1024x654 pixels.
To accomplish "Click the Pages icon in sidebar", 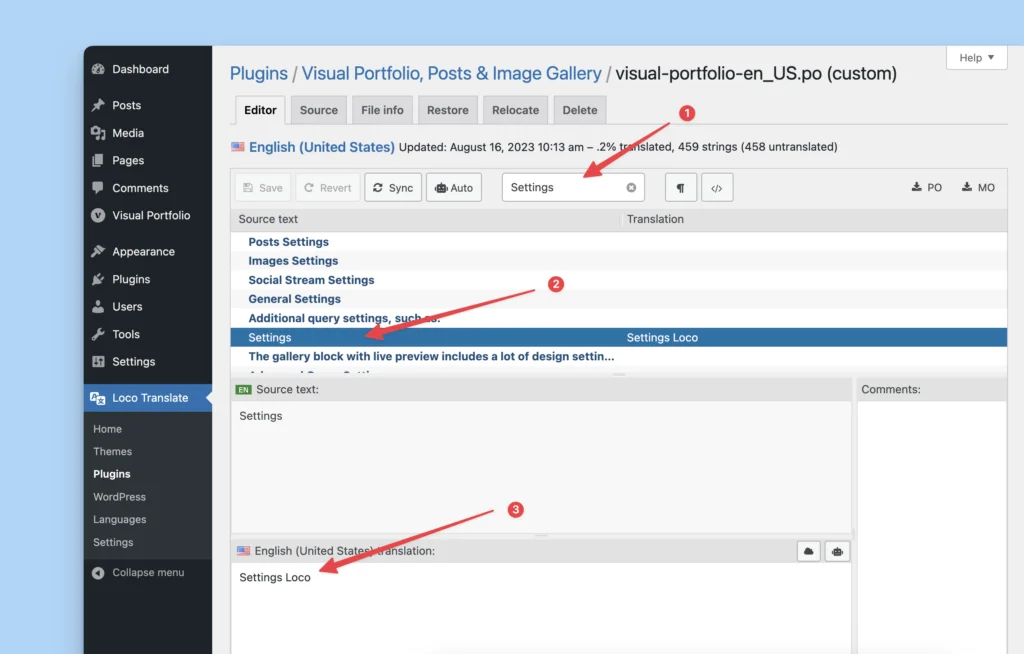I will point(98,161).
